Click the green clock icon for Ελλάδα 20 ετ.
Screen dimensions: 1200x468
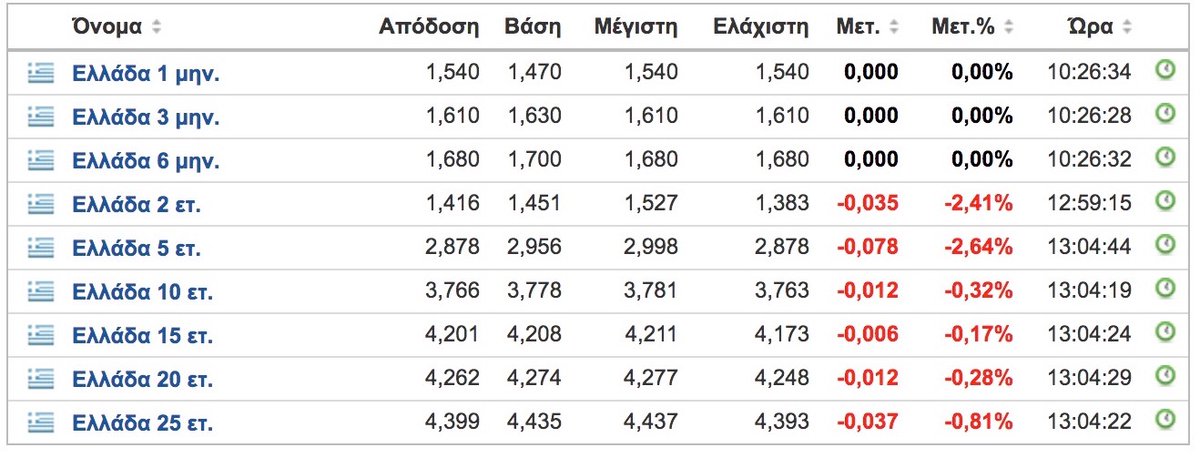tap(1164, 375)
